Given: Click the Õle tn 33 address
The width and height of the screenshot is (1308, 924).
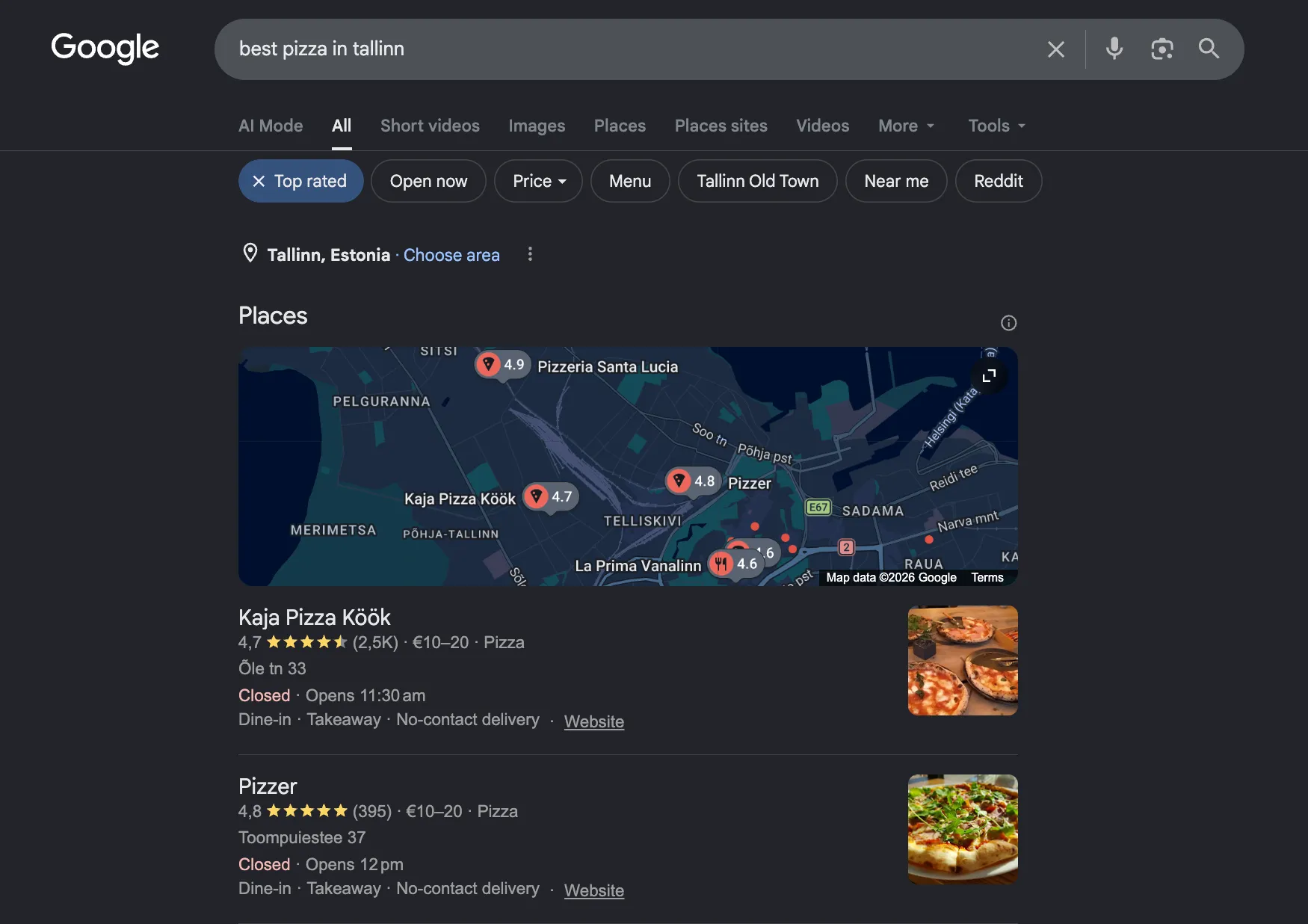Looking at the screenshot, I should 272,668.
